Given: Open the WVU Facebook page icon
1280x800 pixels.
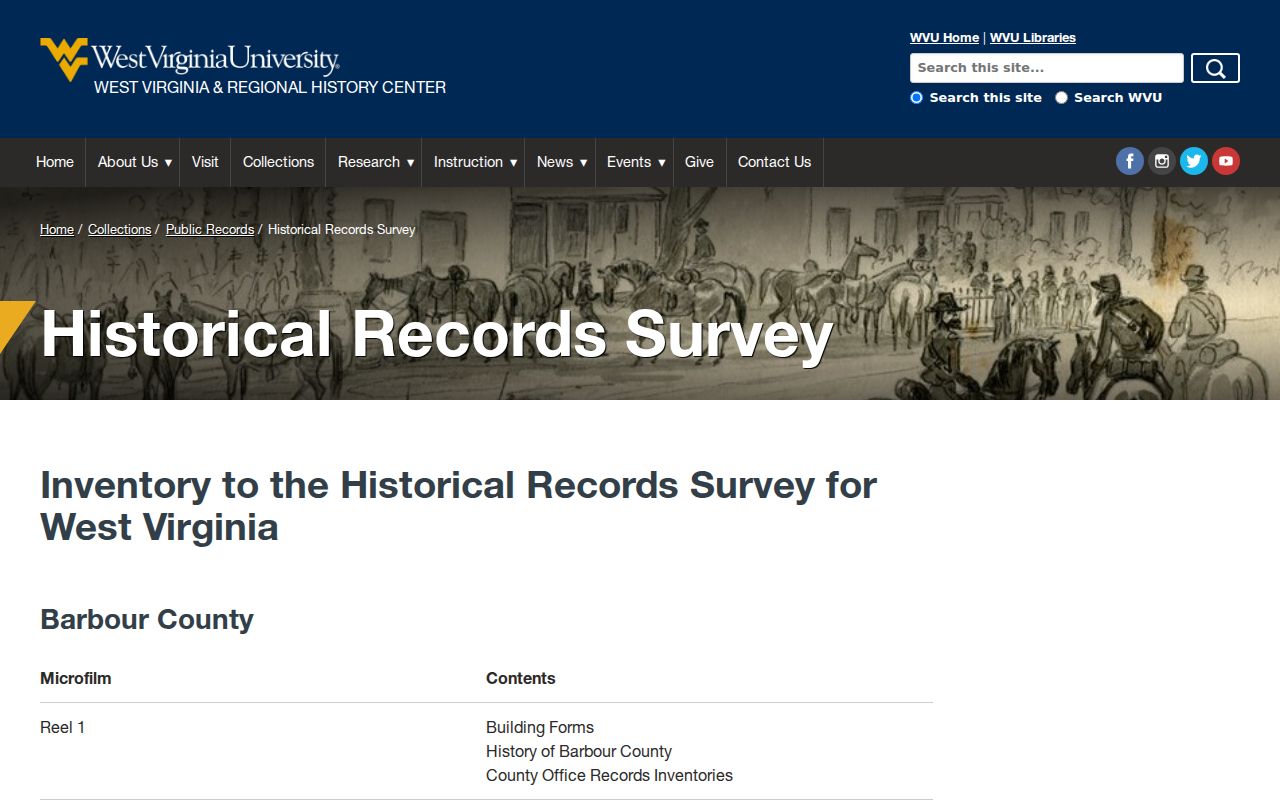Looking at the screenshot, I should click(x=1130, y=161).
